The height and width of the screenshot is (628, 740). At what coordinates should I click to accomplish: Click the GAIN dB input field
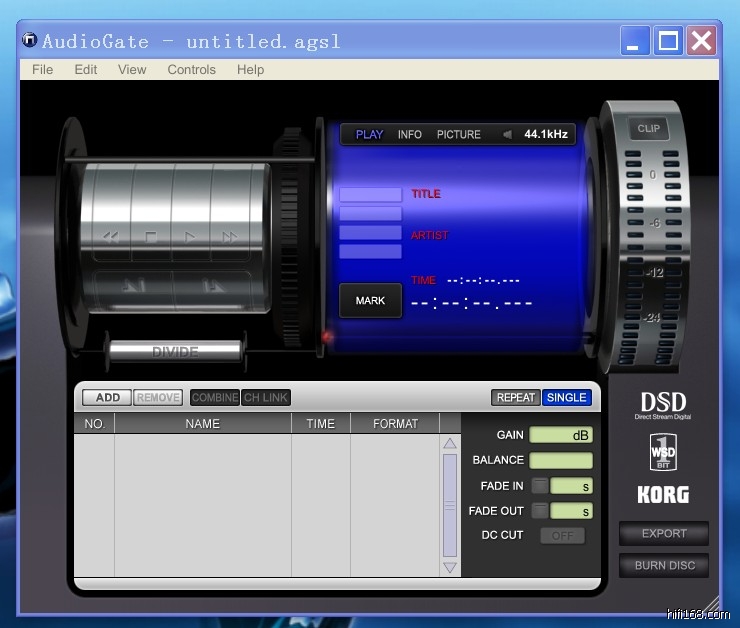click(x=560, y=435)
